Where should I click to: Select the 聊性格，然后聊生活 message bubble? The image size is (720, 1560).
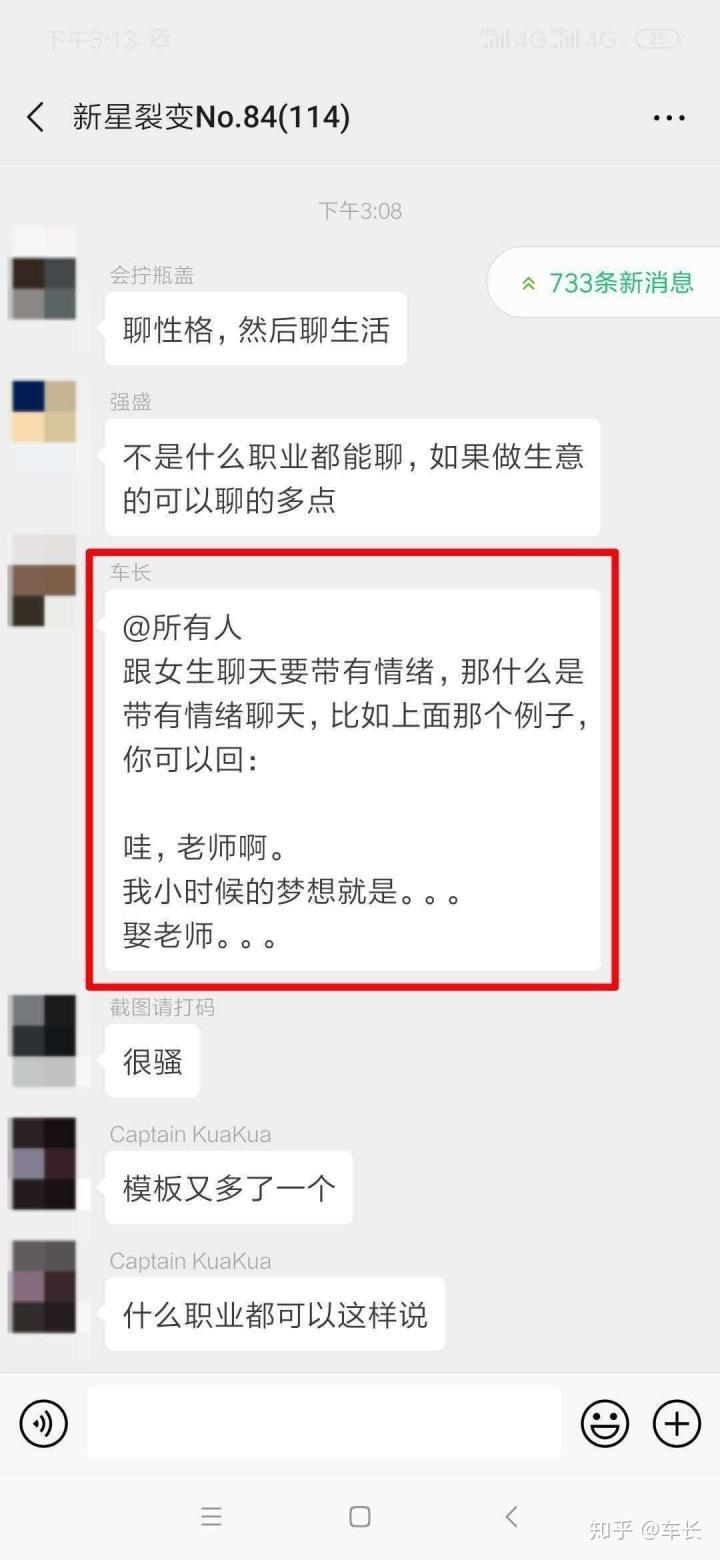click(256, 329)
